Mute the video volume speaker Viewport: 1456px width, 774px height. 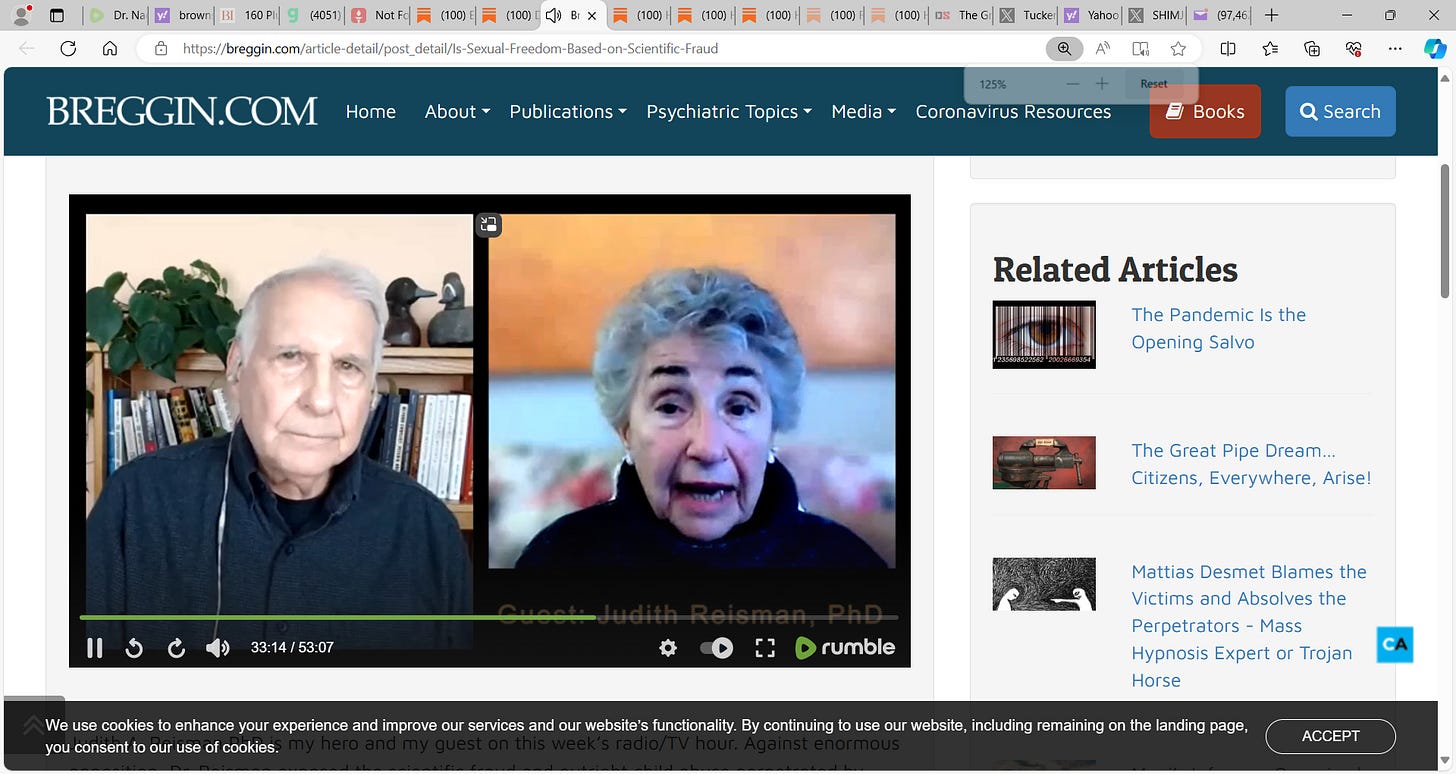[x=217, y=648]
